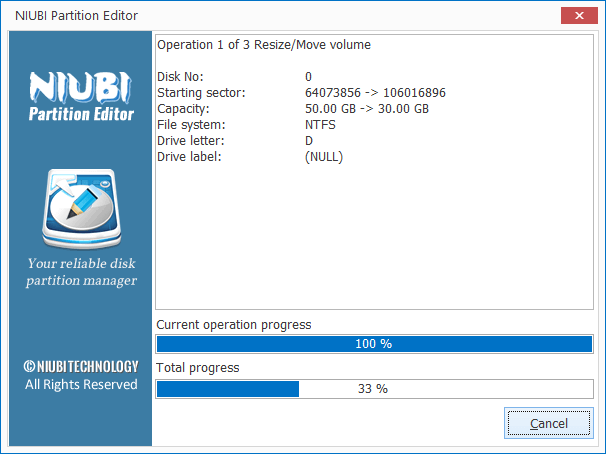
Task: Click the 'Disk No:' label
Action: coord(180,77)
